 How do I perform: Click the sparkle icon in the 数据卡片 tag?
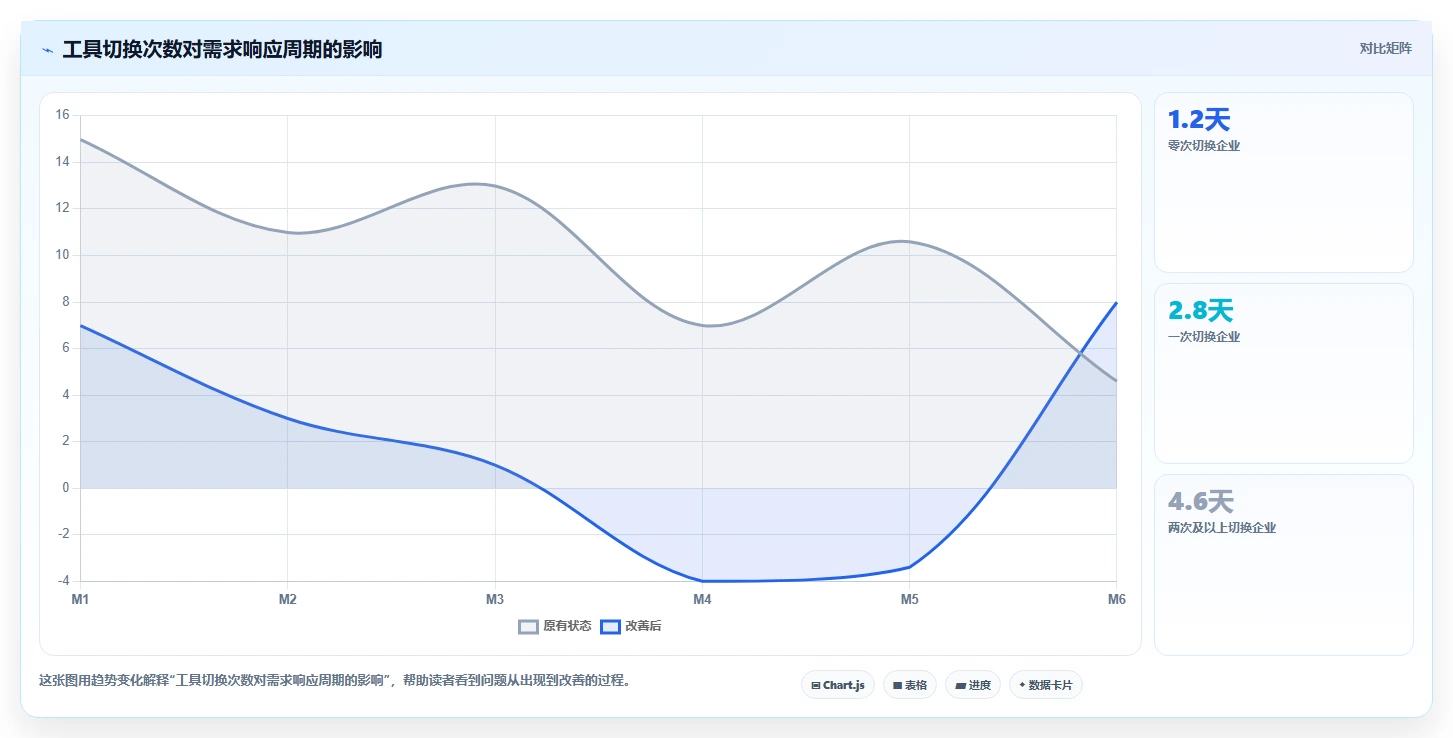(1022, 686)
